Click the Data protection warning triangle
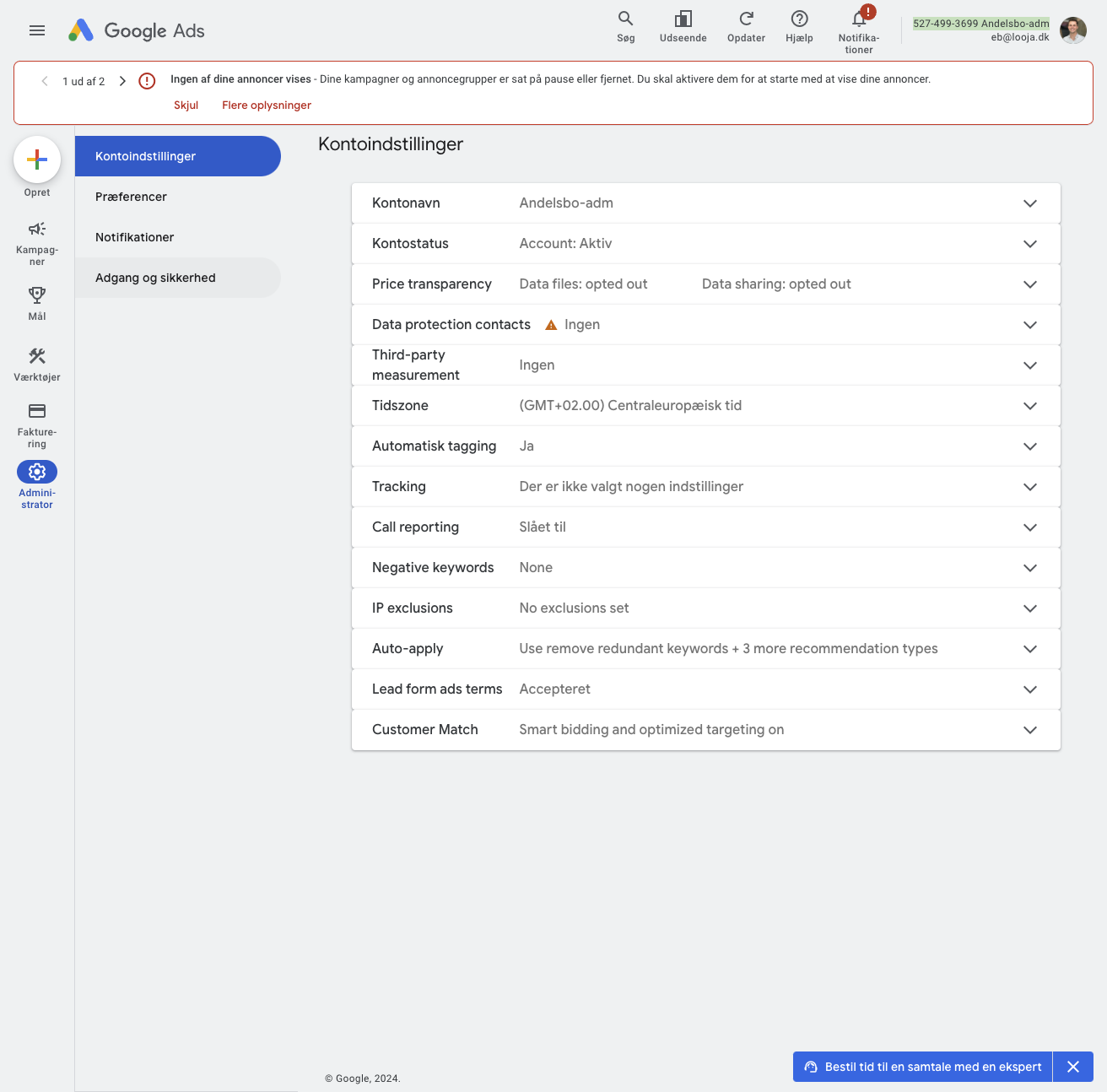 pos(551,325)
